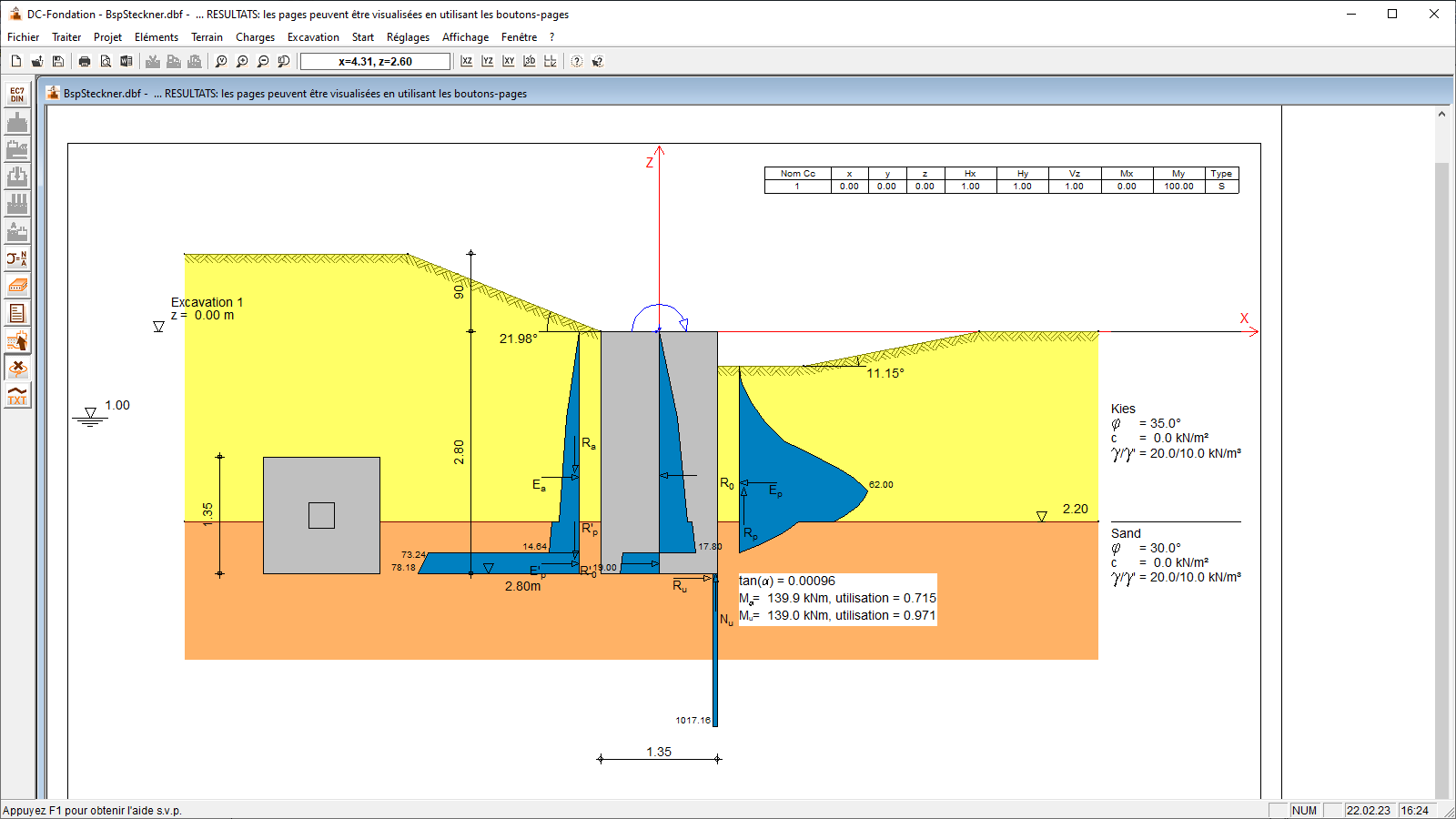Click the sigma N/A stress icon
1456x819 pixels.
pos(17,258)
